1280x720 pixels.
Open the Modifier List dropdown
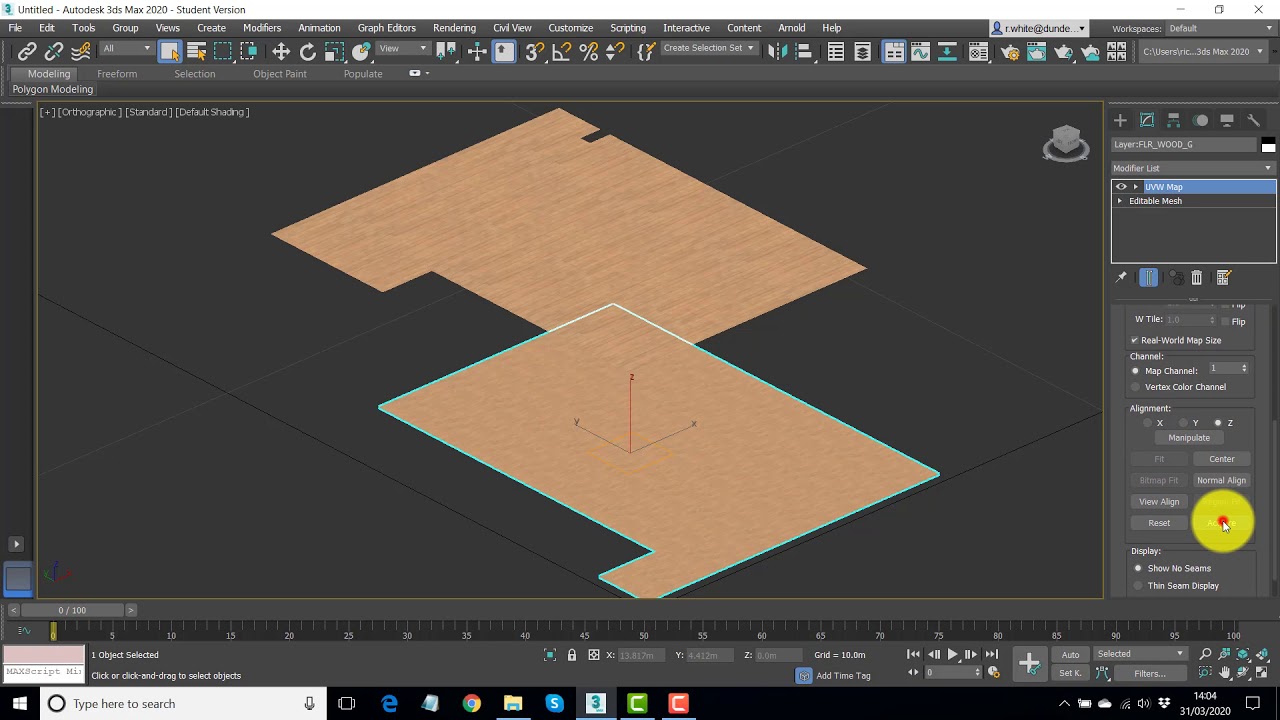(x=1194, y=168)
